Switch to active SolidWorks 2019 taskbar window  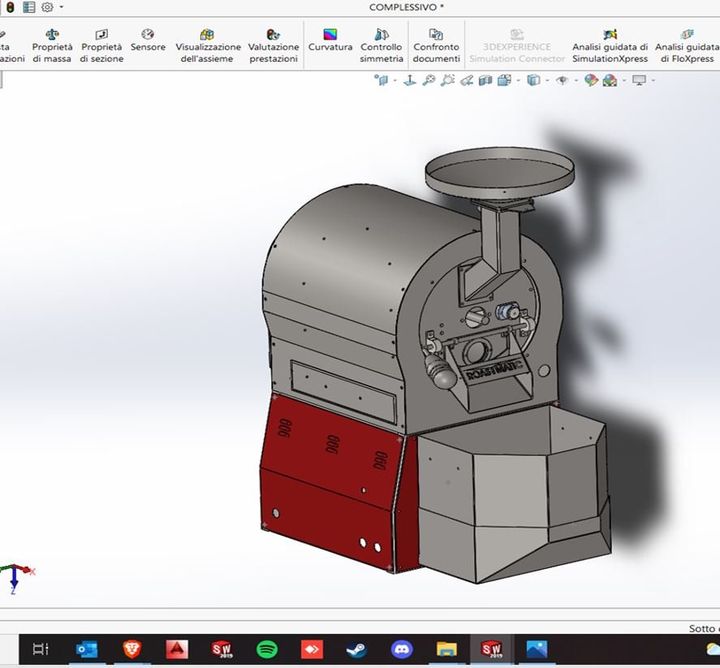coord(491,649)
